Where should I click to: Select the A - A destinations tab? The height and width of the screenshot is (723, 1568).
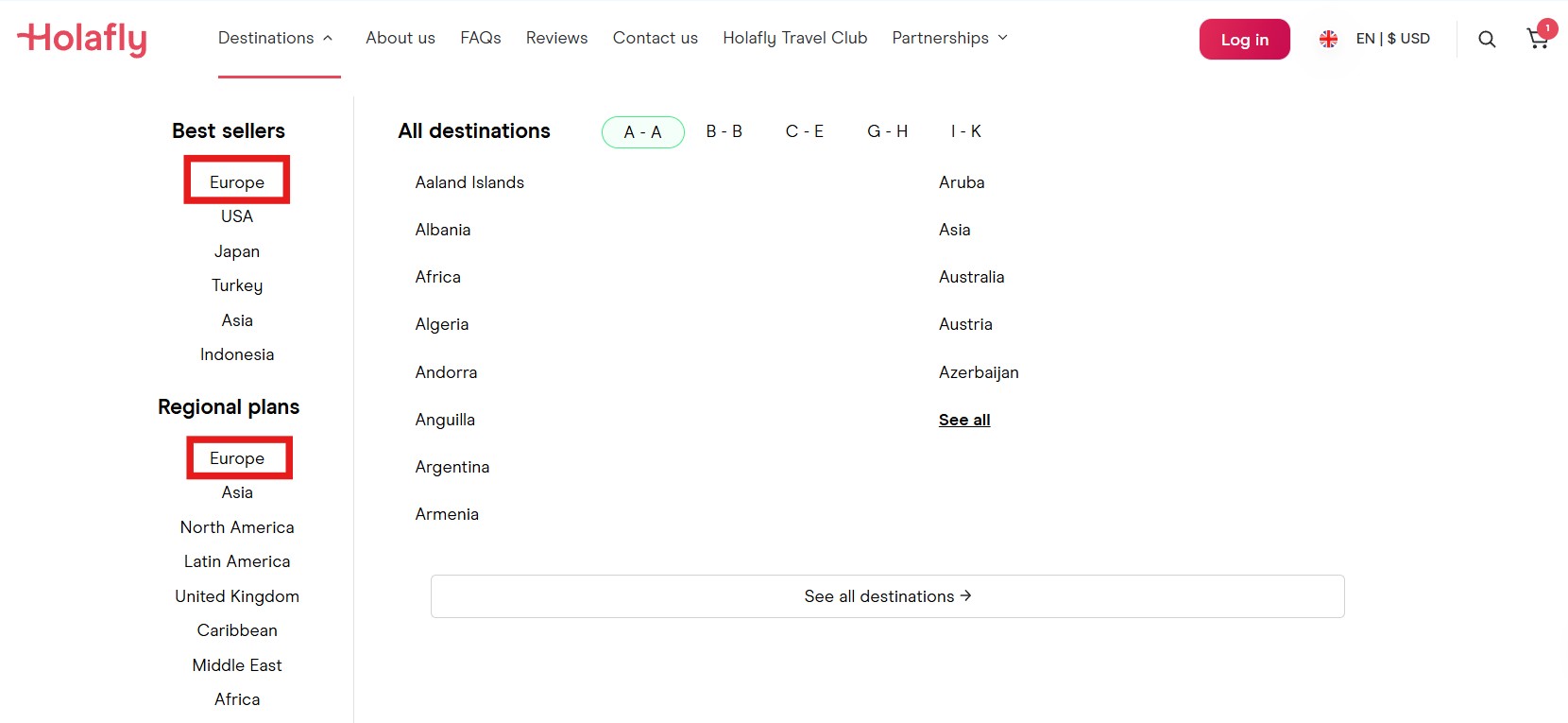click(643, 132)
